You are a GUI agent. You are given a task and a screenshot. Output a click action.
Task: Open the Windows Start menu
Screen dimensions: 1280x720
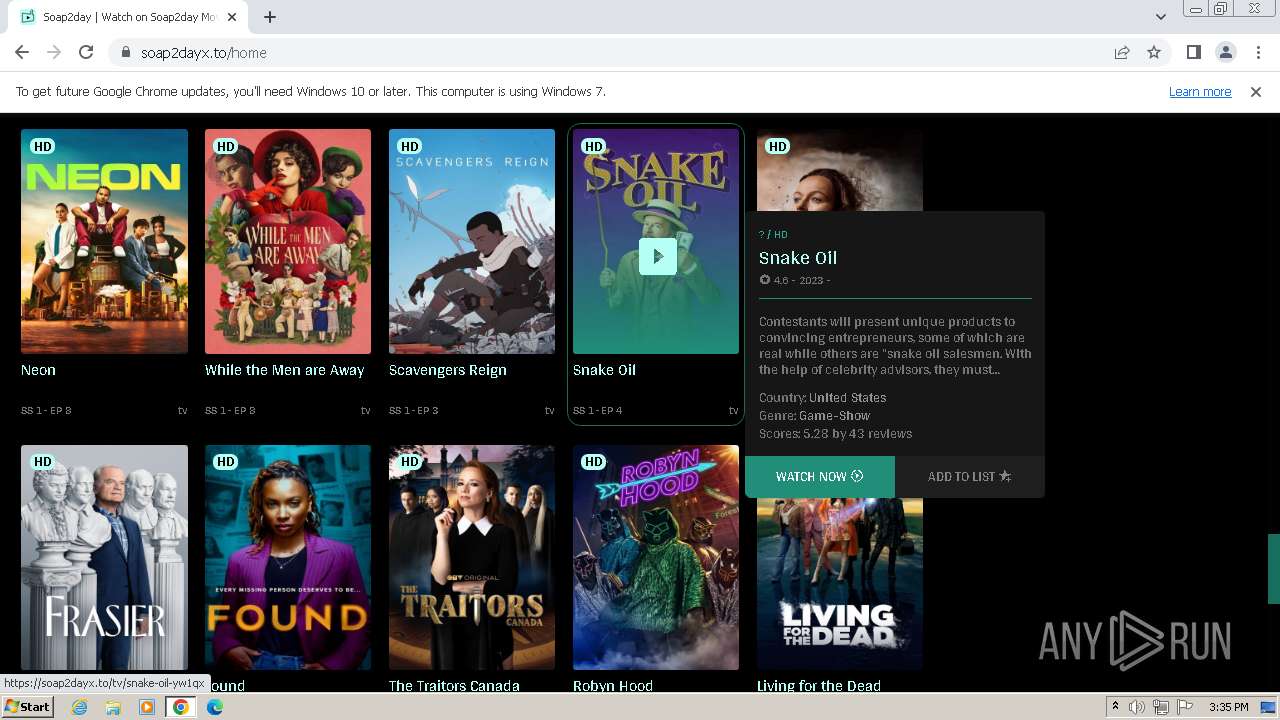tap(28, 707)
